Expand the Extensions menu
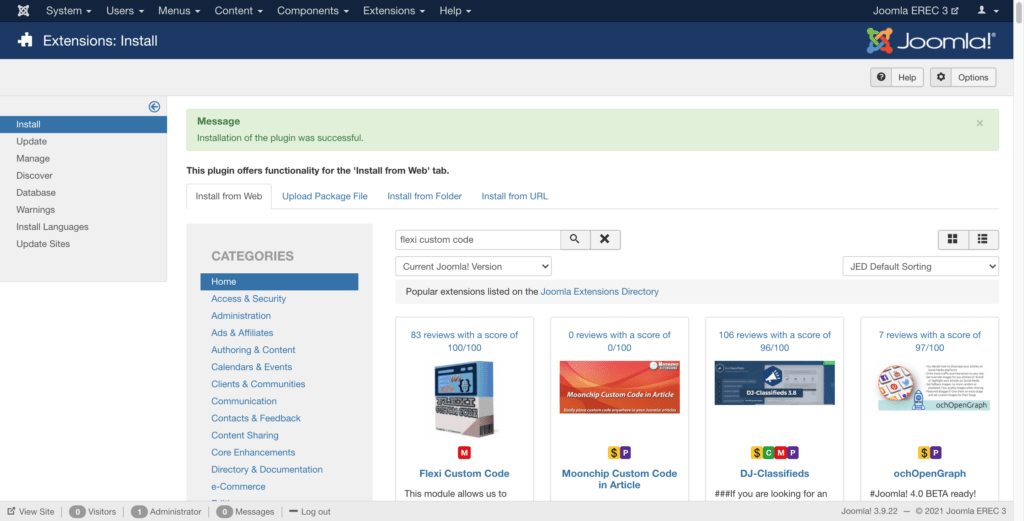This screenshot has width=1024, height=521. (394, 11)
